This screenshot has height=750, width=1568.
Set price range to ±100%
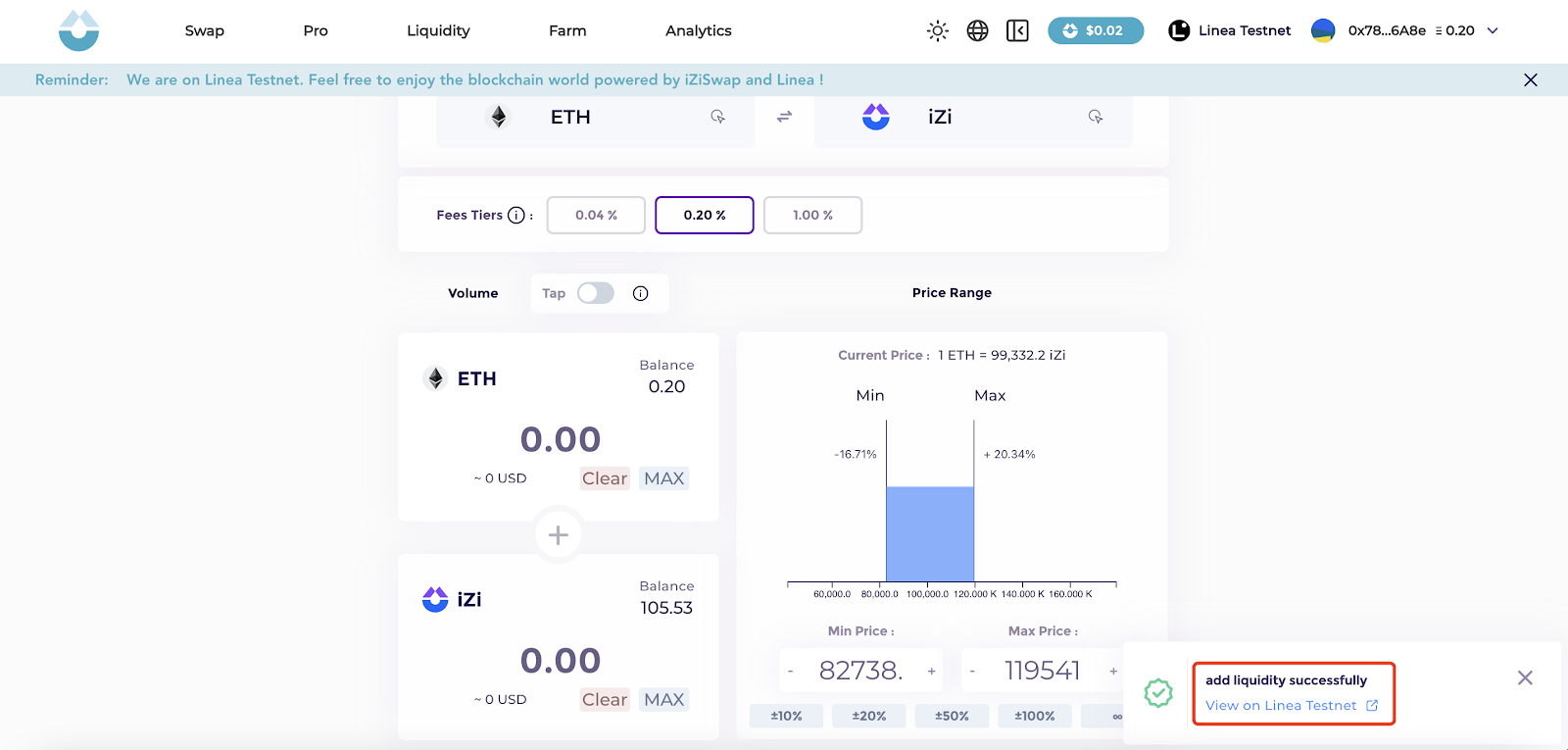[1035, 716]
